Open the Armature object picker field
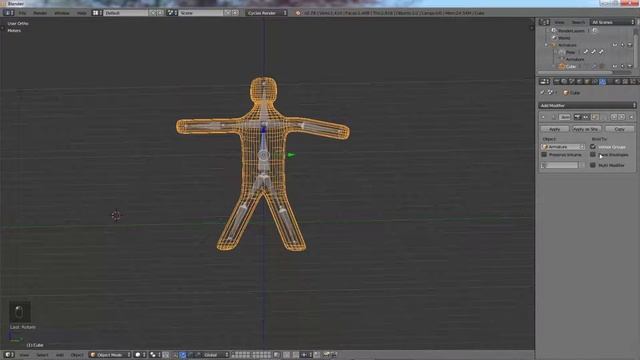The image size is (640, 360). coord(562,147)
